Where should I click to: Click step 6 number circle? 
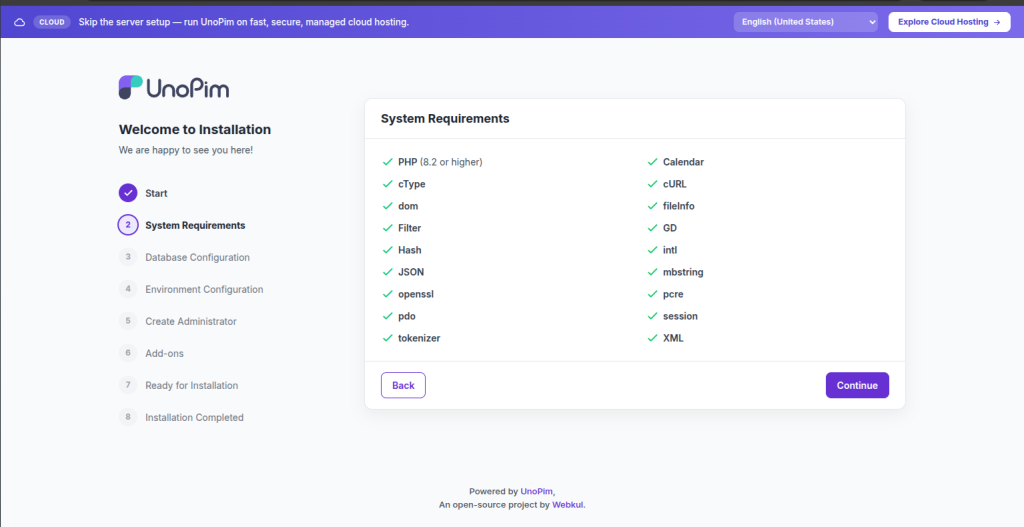[128, 353]
